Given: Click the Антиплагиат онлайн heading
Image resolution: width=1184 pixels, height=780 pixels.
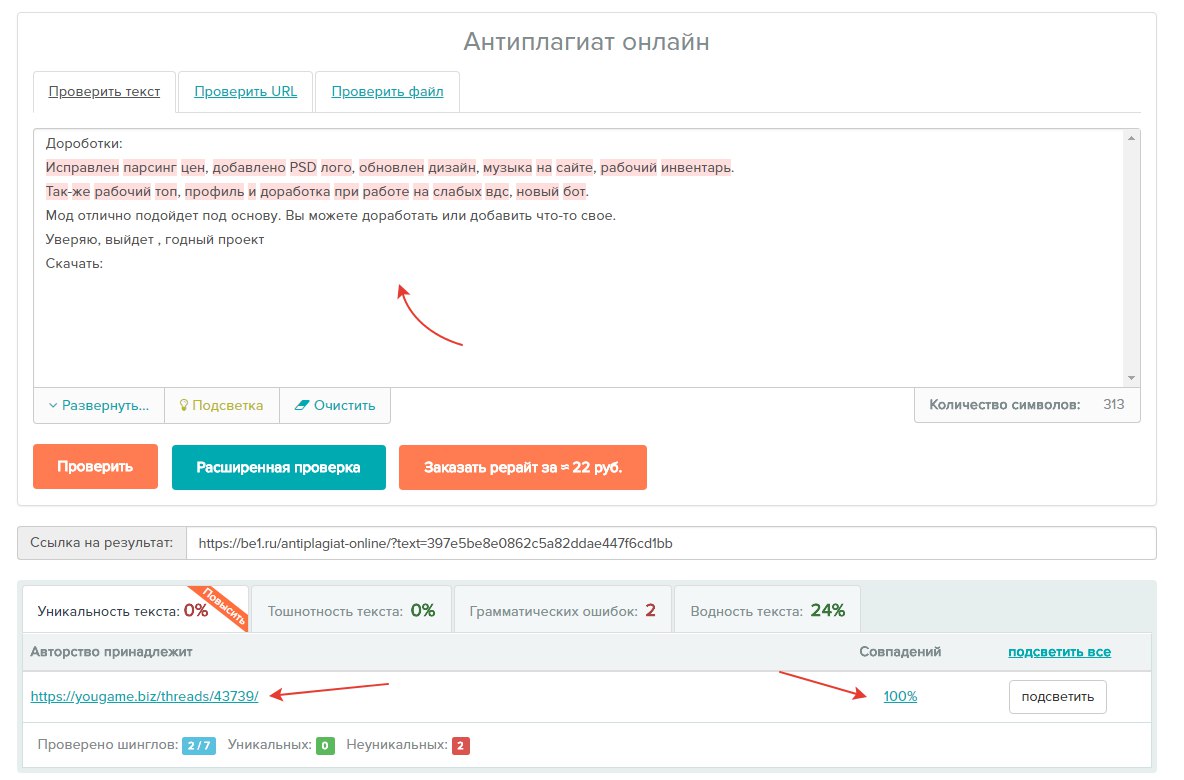Looking at the screenshot, I should tap(587, 42).
